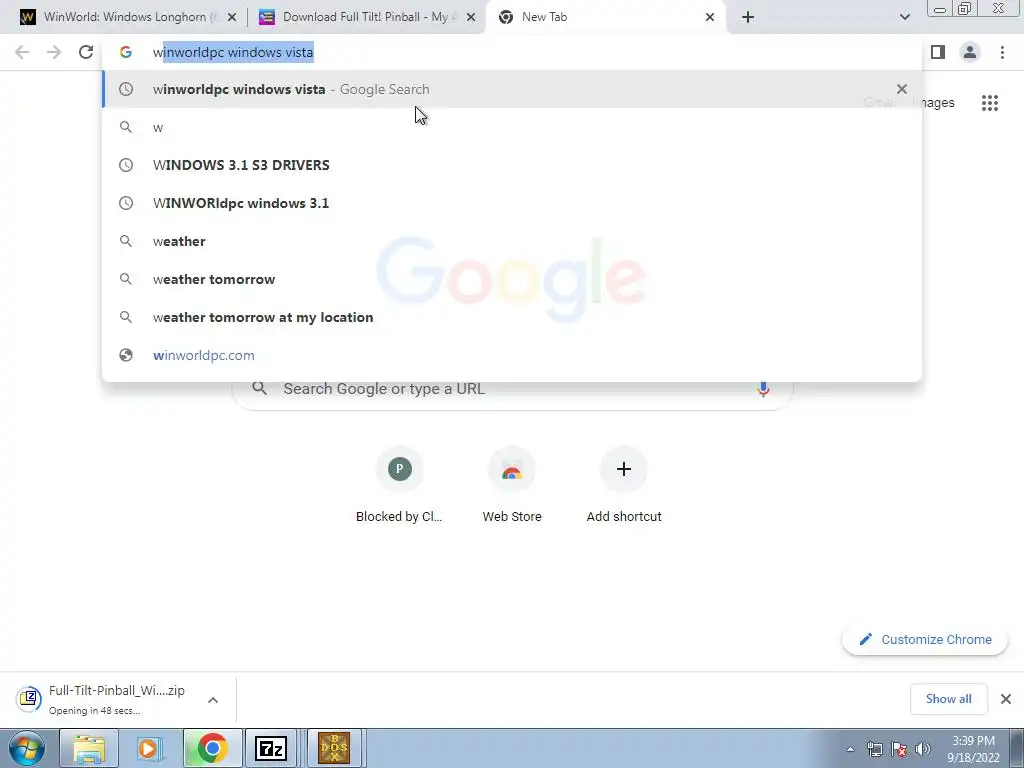Click the clock icon beside WINDOWS 3.1 S3 DRIVERS
1024x768 pixels.
coord(126,165)
